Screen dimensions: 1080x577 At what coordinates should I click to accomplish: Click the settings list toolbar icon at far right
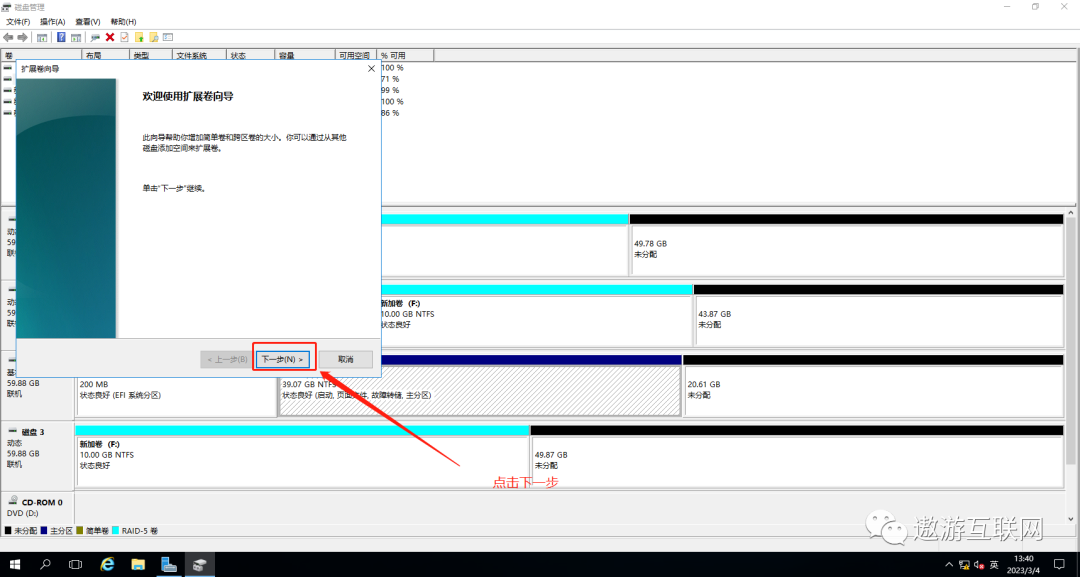point(168,37)
